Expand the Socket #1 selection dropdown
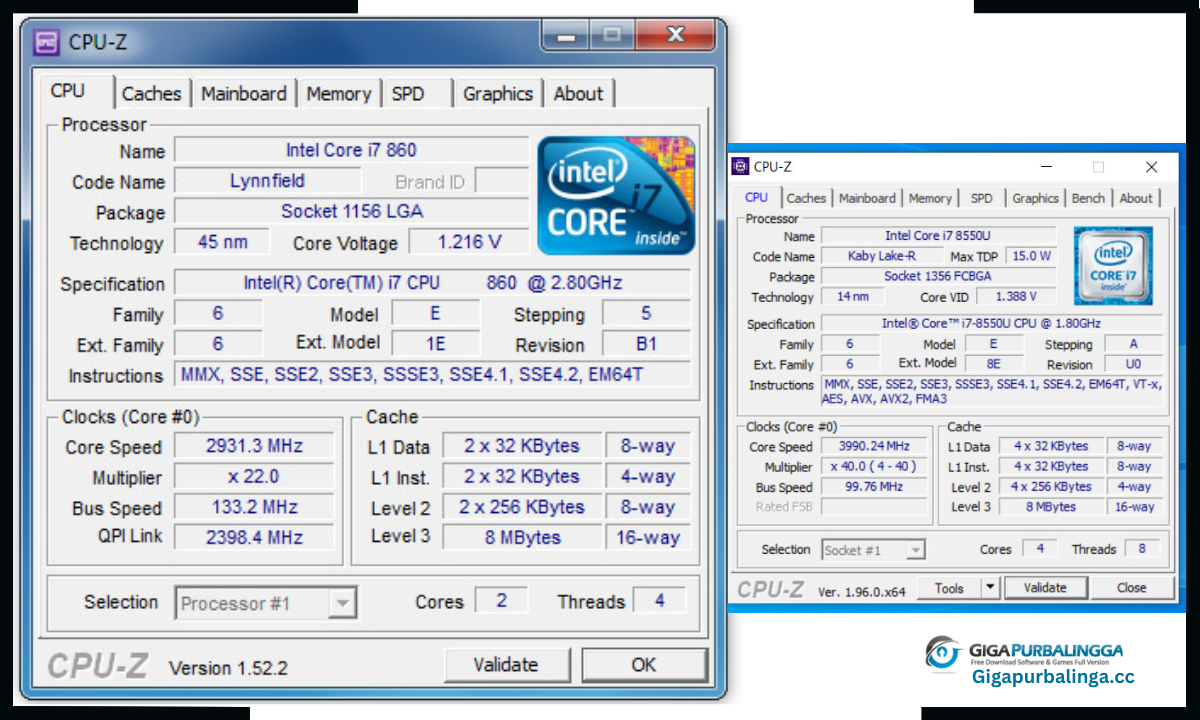The image size is (1200, 720). tap(915, 550)
